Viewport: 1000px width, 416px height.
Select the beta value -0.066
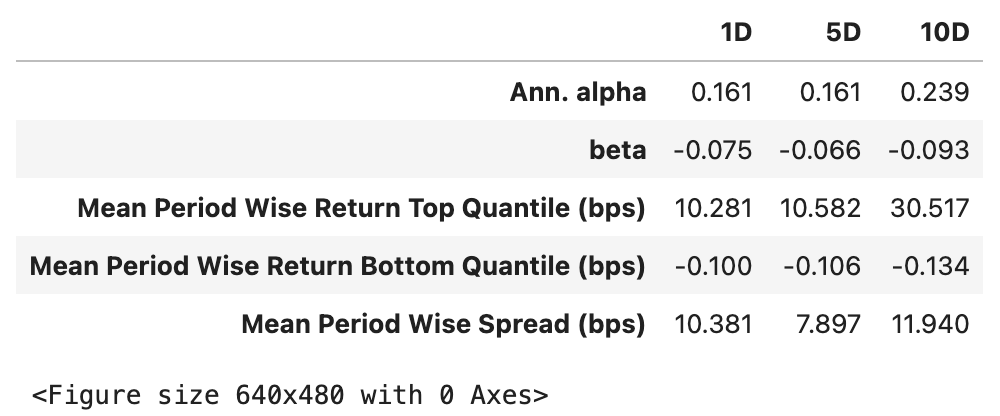click(821, 151)
